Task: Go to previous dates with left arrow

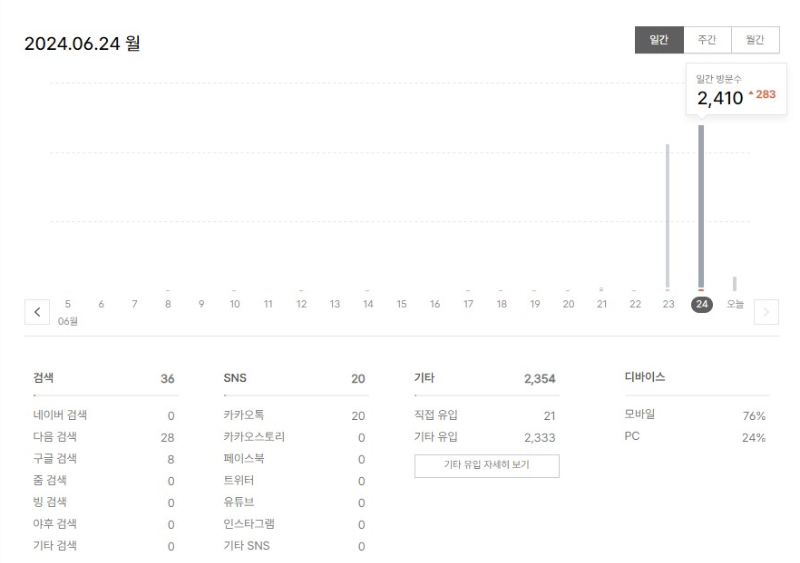Action: coord(37,312)
